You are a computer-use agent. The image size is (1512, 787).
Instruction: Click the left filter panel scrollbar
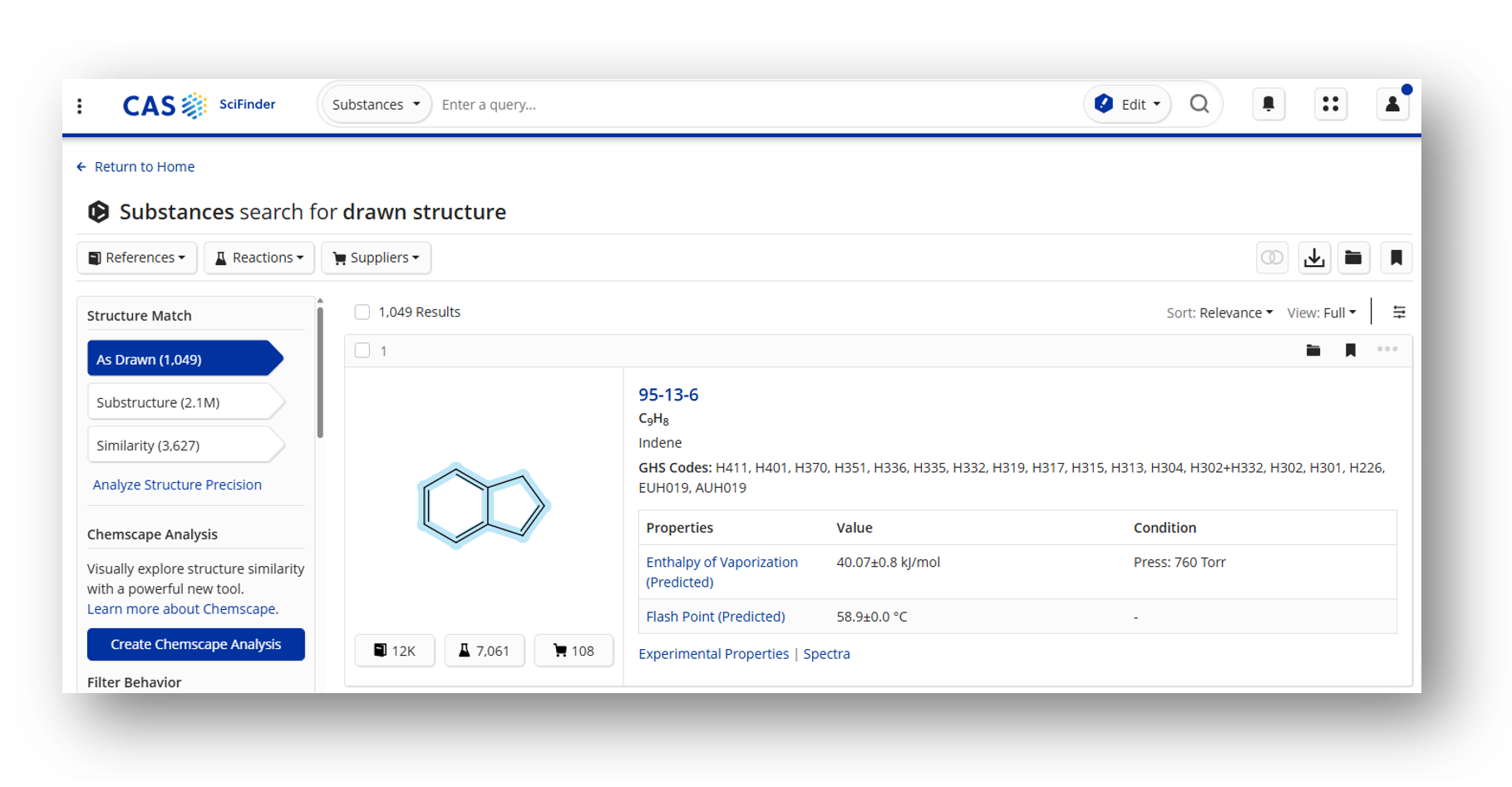(320, 371)
